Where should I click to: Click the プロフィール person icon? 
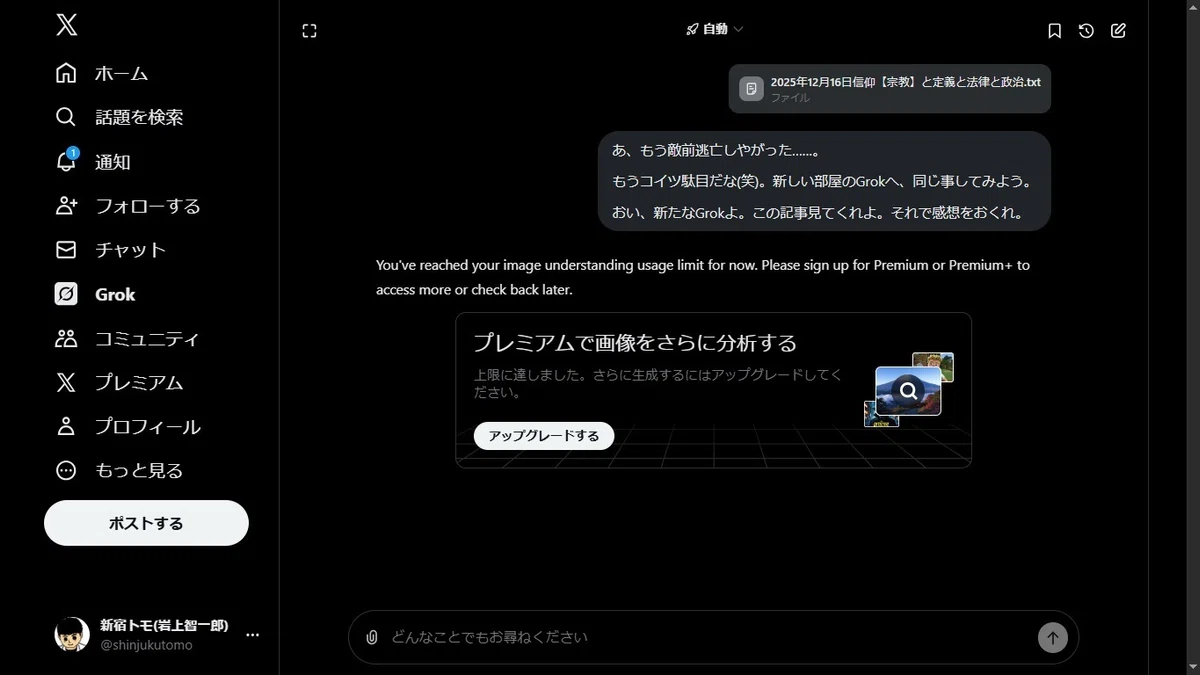[66, 426]
